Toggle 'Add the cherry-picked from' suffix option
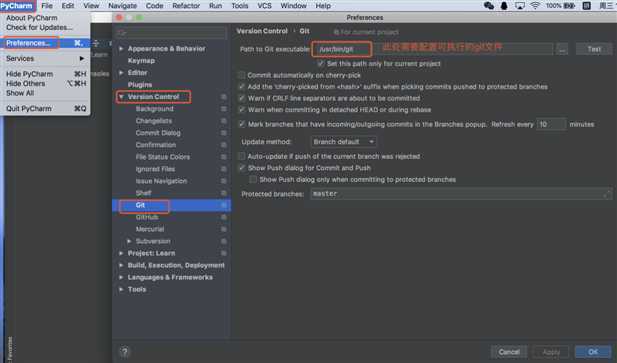This screenshot has width=617, height=363. [x=242, y=87]
